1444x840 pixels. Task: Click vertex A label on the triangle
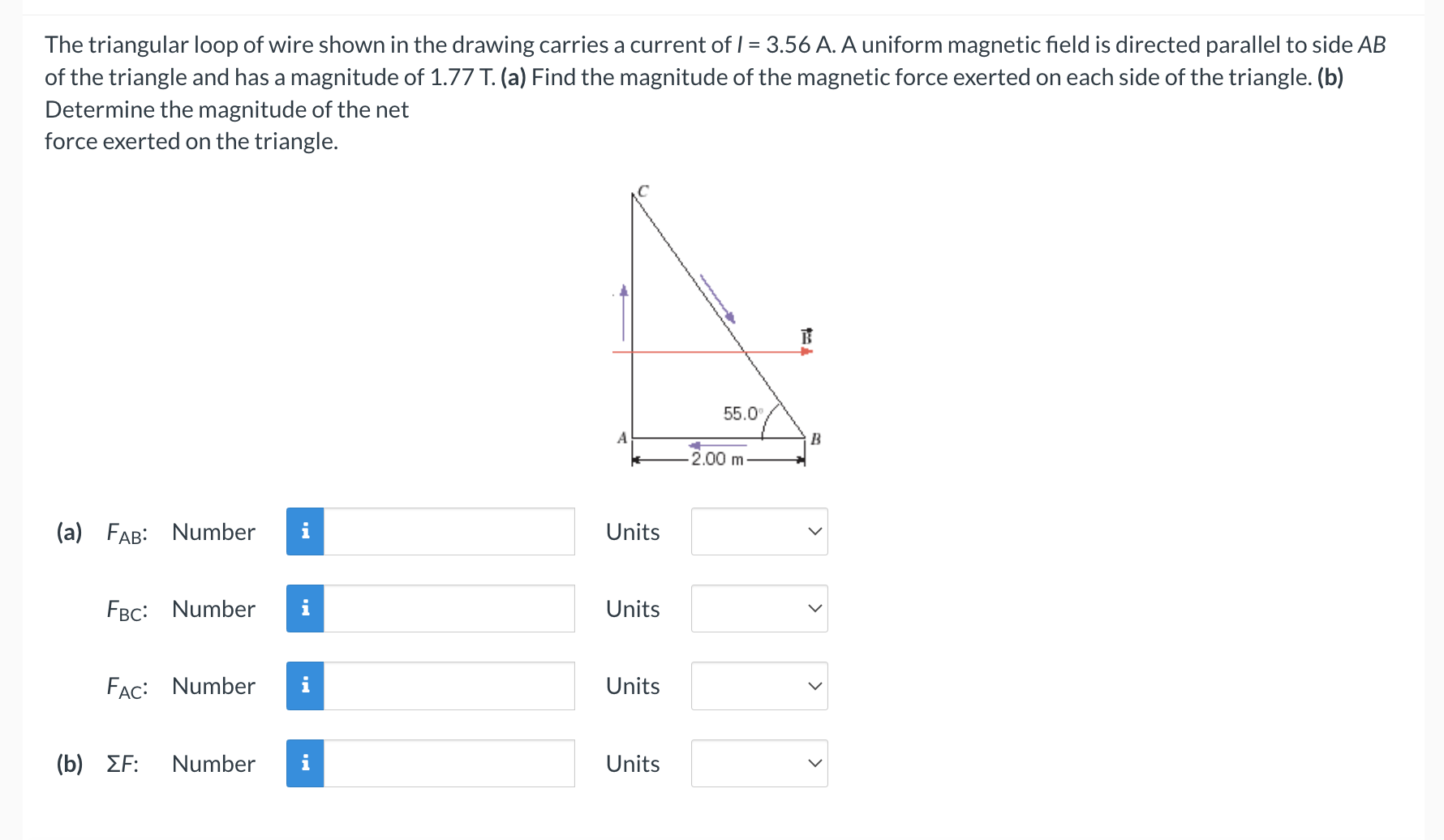tap(622, 438)
